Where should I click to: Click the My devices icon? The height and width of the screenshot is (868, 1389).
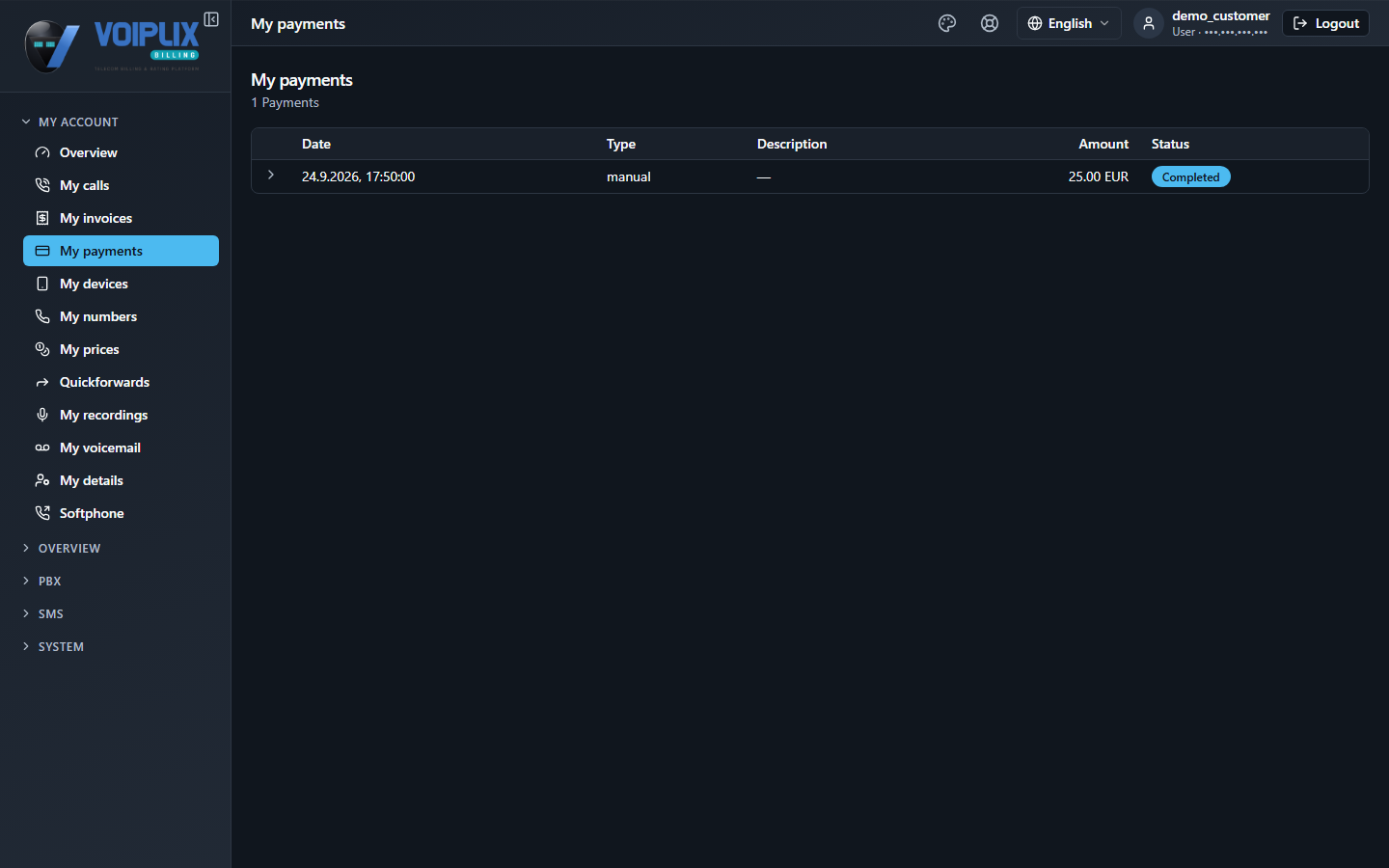pyautogui.click(x=42, y=284)
